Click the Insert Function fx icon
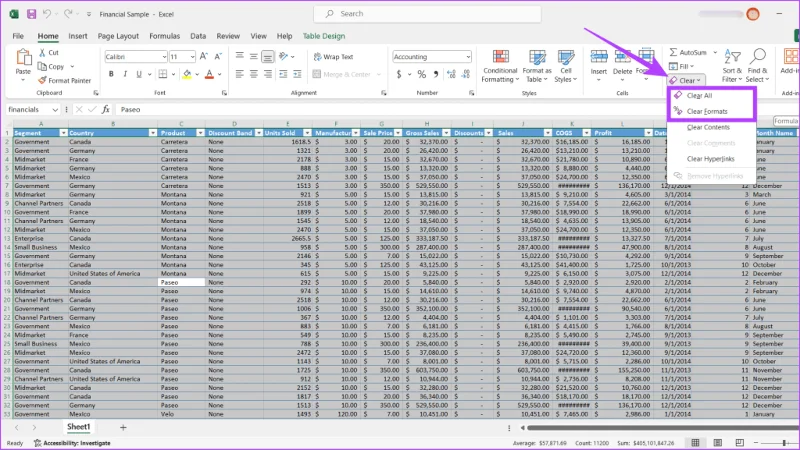This screenshot has width=800, height=450. tap(106, 109)
